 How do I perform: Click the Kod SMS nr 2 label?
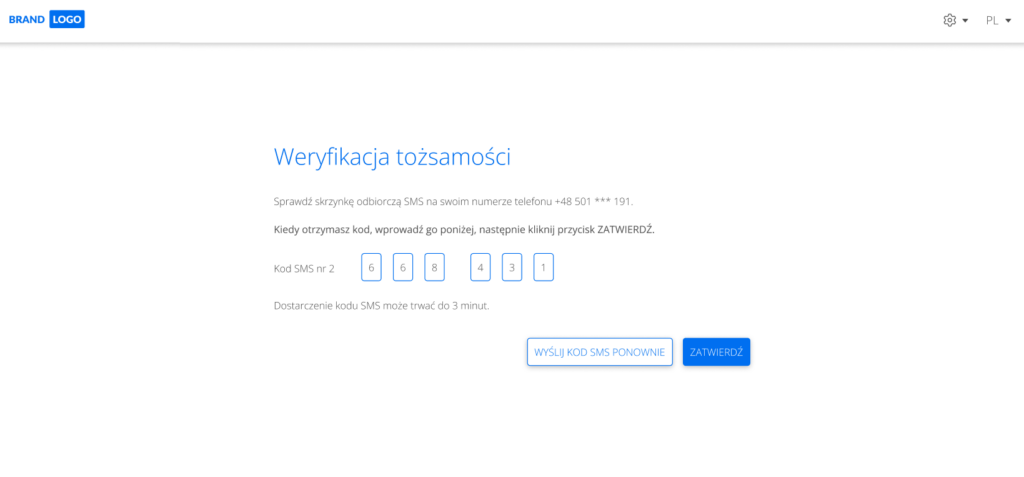304,268
